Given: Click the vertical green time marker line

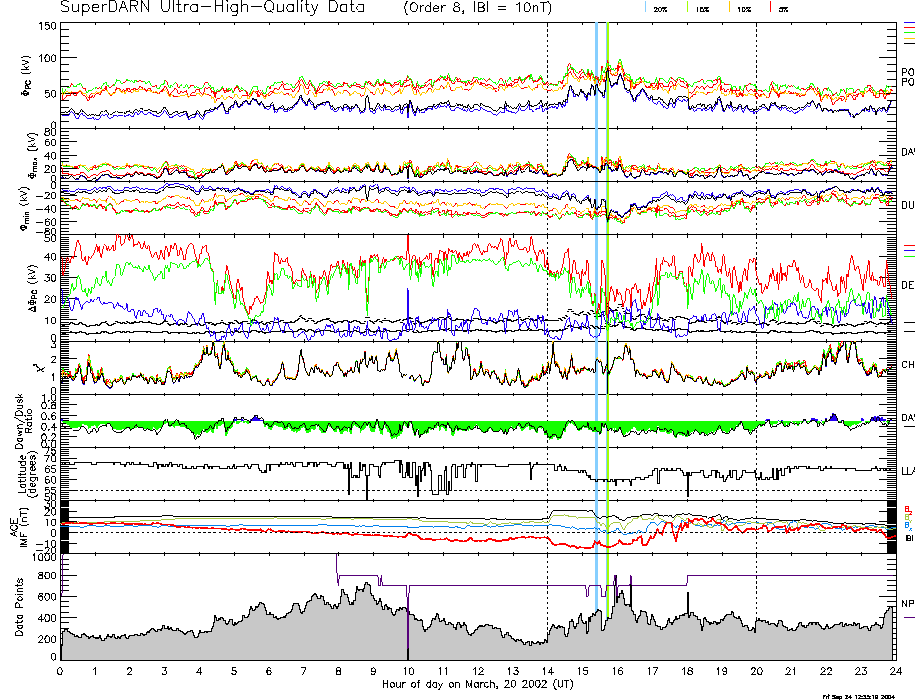Looking at the screenshot, I should 608,300.
